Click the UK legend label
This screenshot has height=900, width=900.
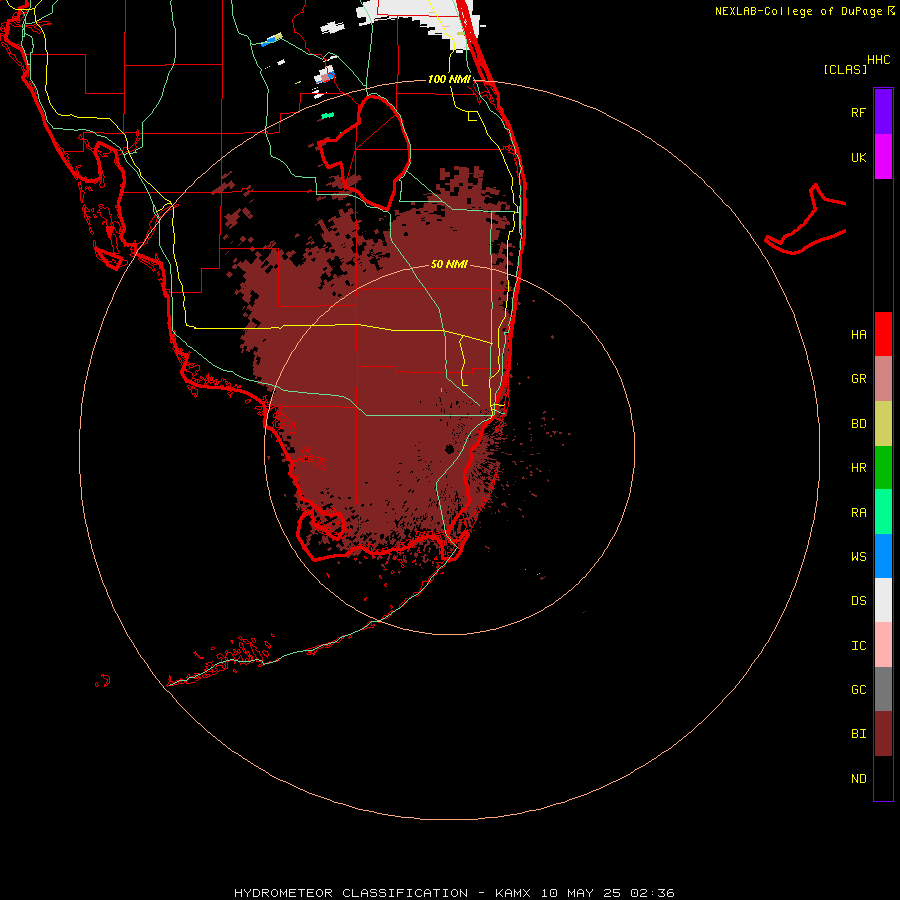(858, 157)
